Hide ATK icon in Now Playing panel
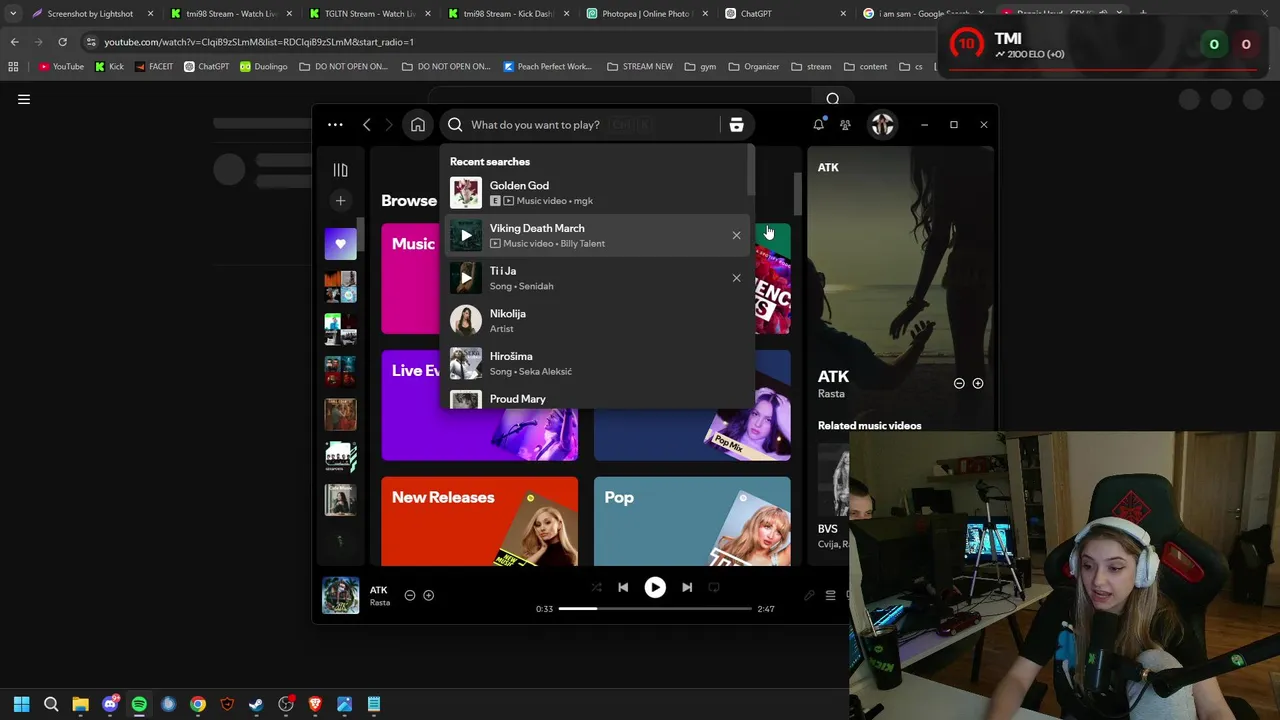This screenshot has height=720, width=1280. [959, 383]
